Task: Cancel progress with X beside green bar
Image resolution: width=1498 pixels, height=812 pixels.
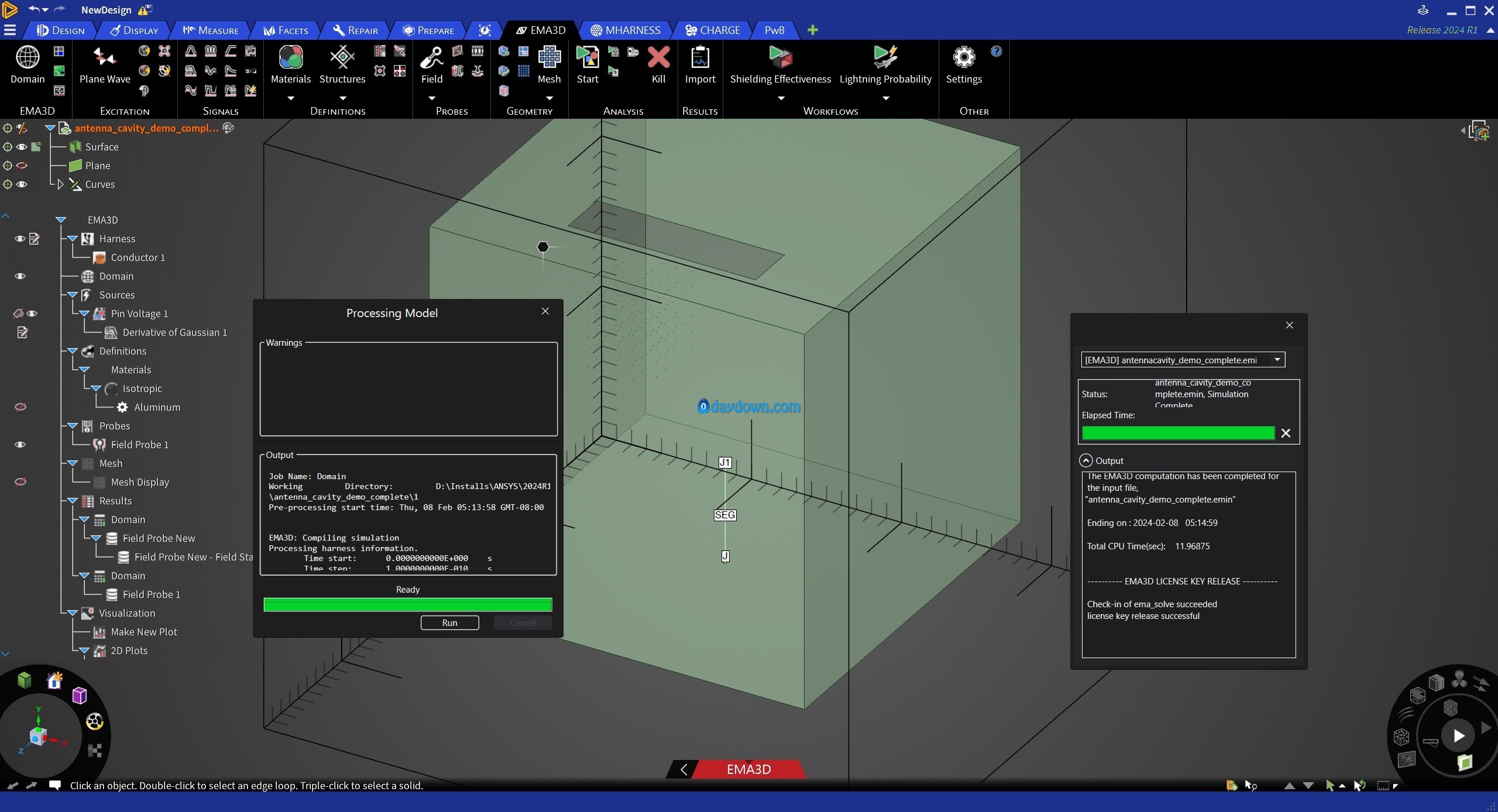Action: tap(1286, 433)
